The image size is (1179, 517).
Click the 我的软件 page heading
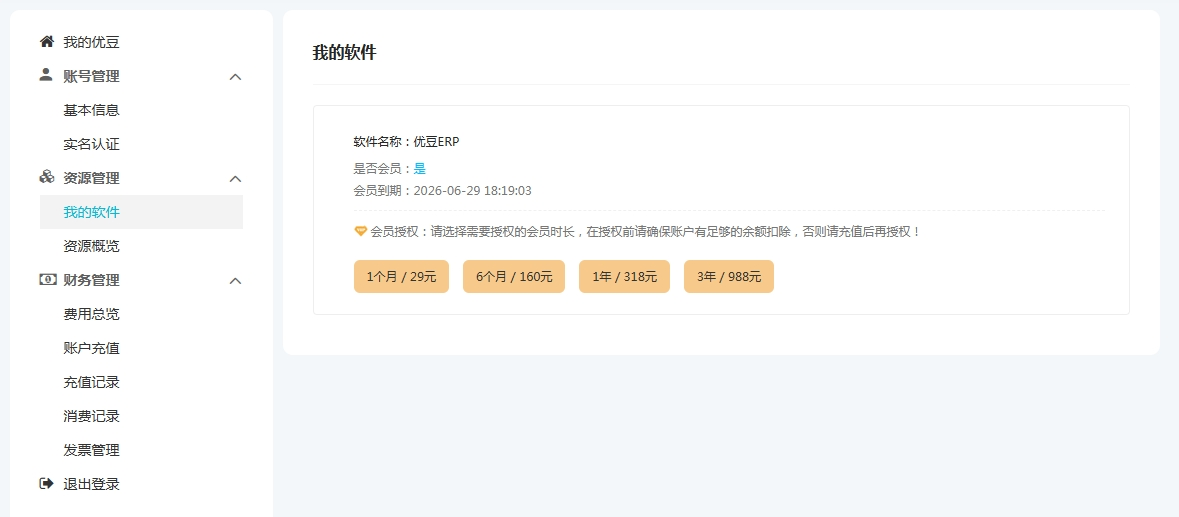pos(344,53)
